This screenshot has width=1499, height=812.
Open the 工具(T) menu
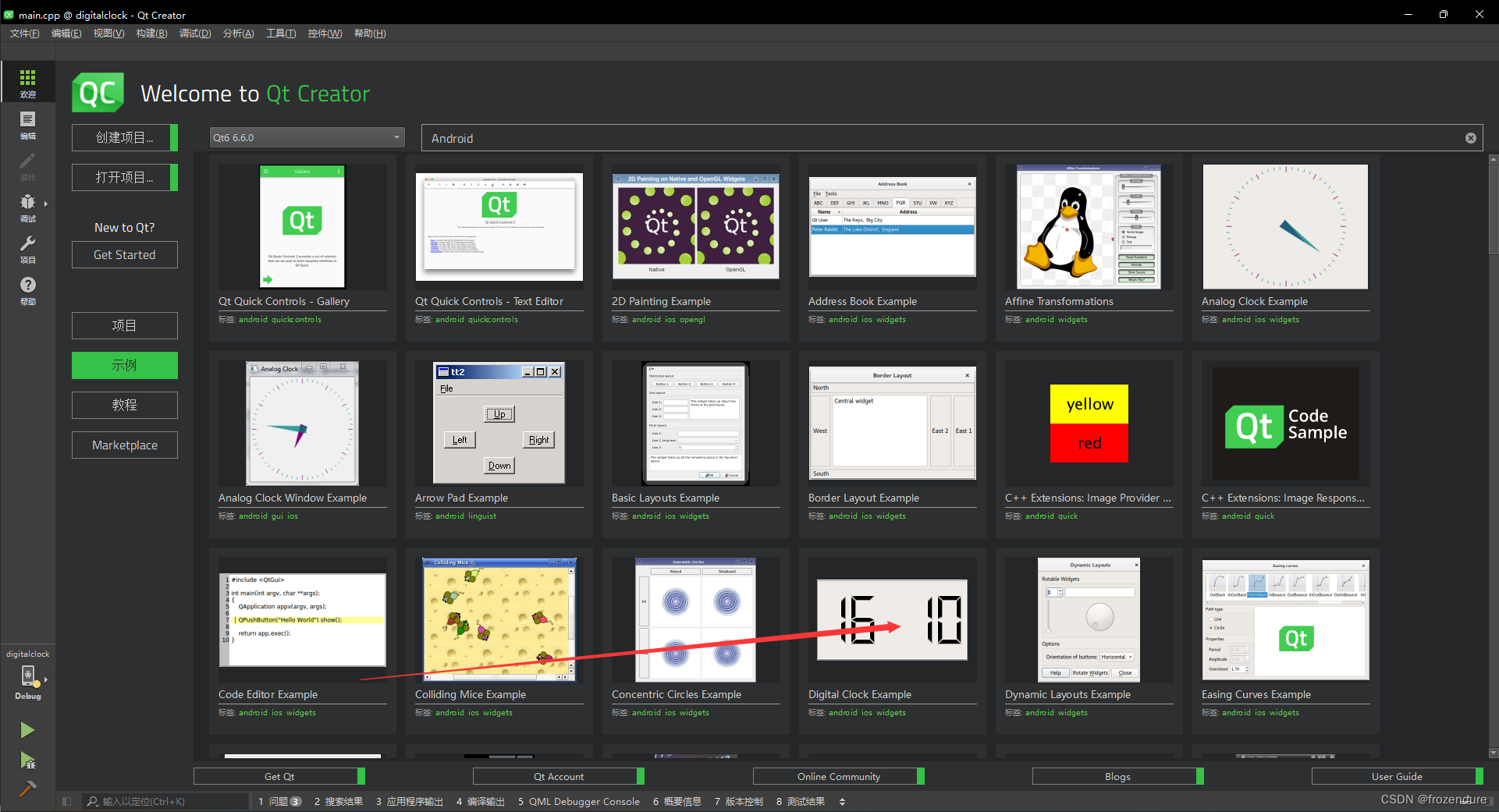(281, 34)
